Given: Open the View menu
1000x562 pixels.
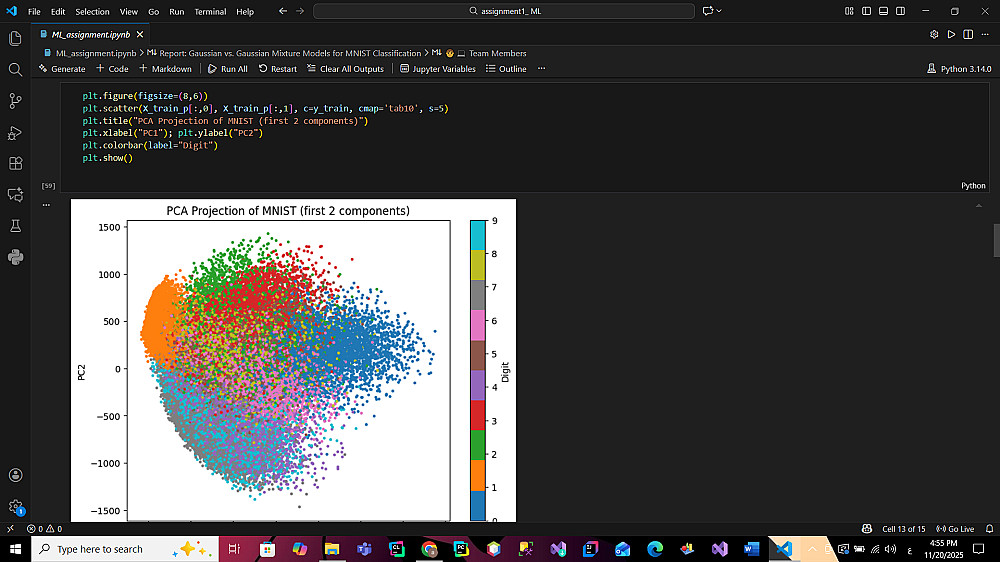Looking at the screenshot, I should [129, 11].
